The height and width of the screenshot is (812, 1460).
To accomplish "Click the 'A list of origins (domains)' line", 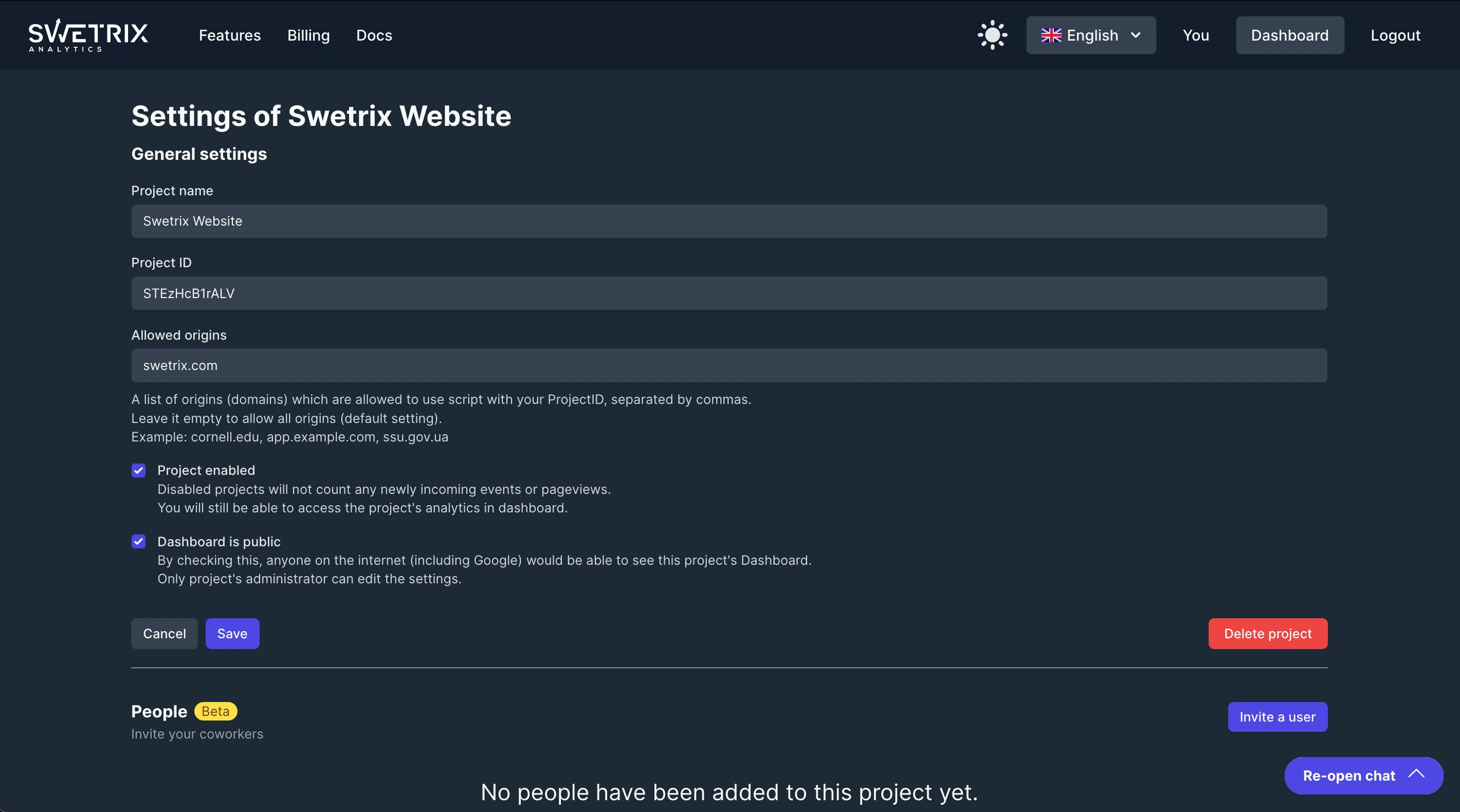I will pos(442,399).
